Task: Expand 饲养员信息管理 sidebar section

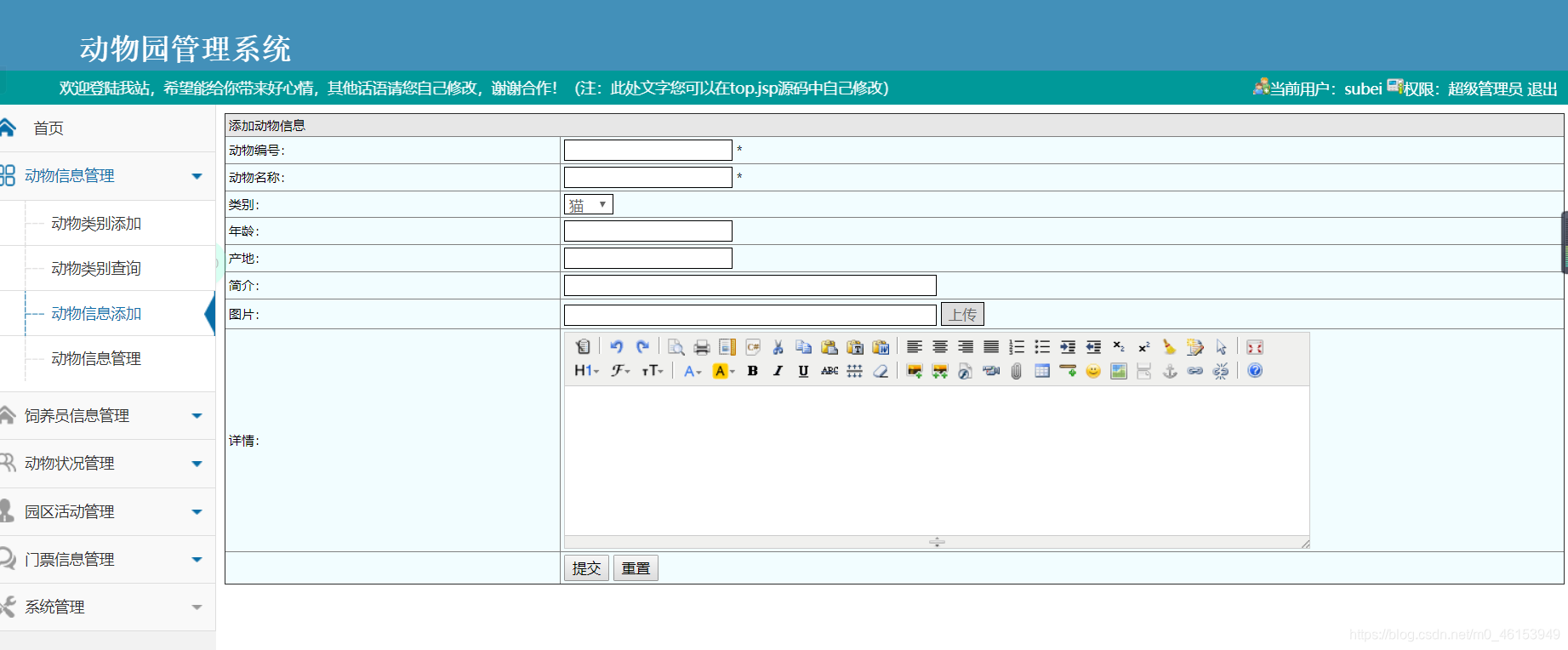Action: click(x=107, y=416)
